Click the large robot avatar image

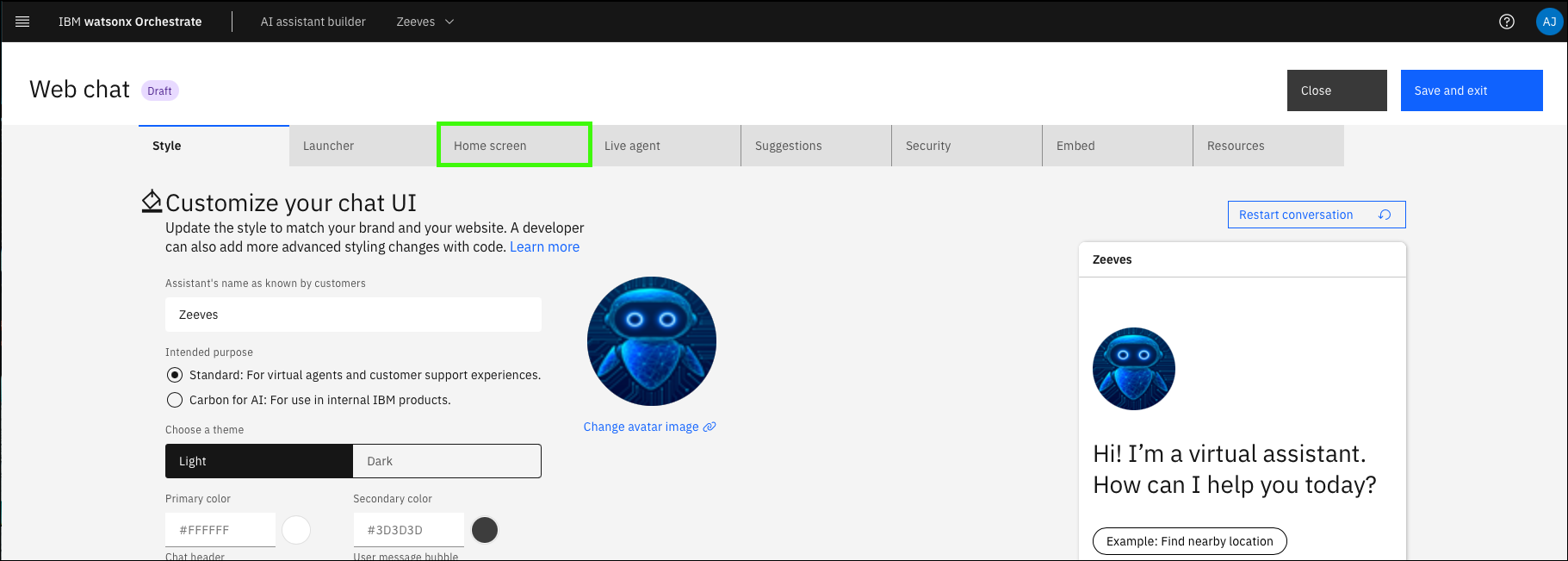[651, 341]
